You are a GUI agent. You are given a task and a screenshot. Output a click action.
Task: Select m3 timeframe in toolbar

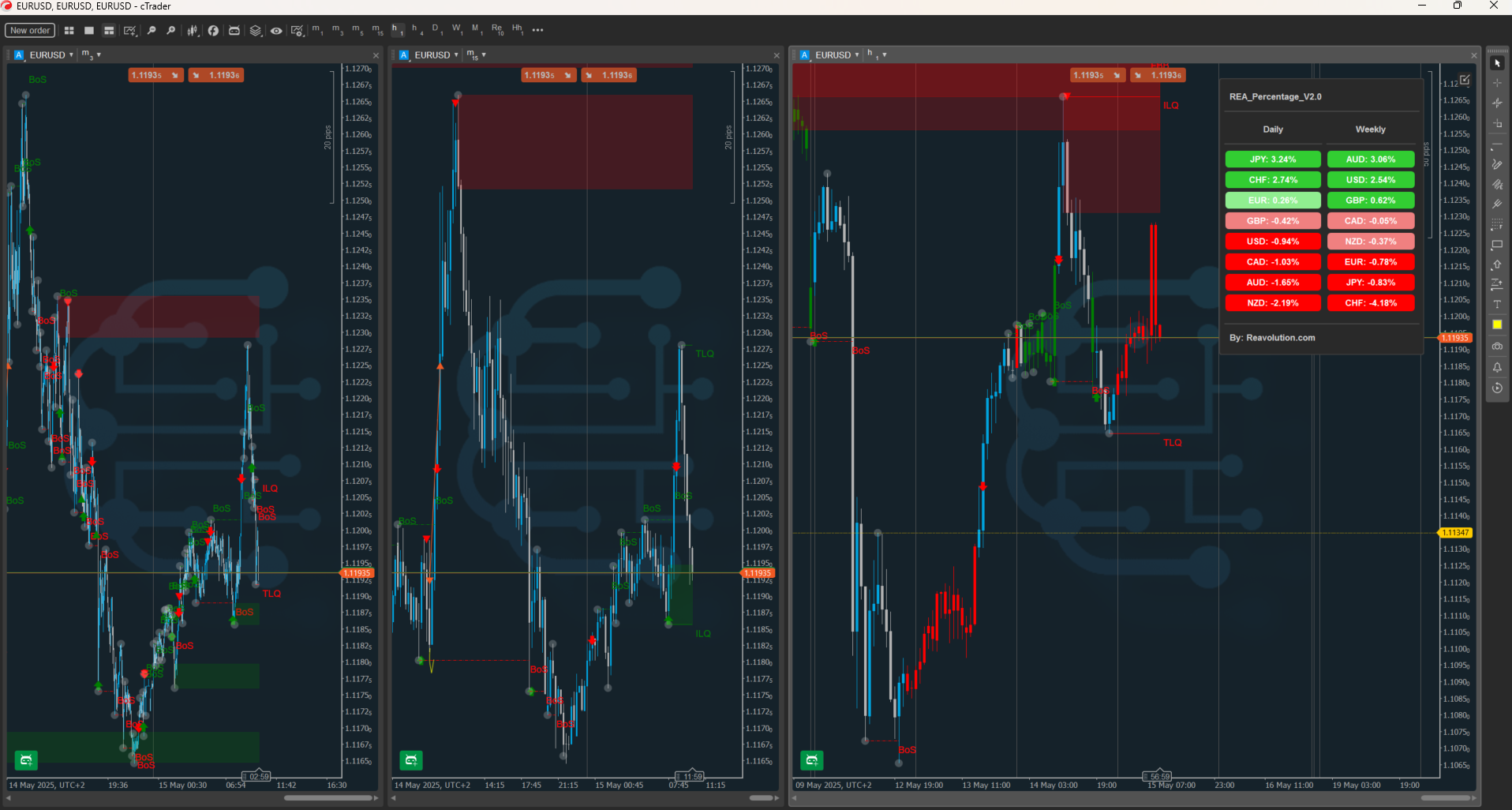338,30
